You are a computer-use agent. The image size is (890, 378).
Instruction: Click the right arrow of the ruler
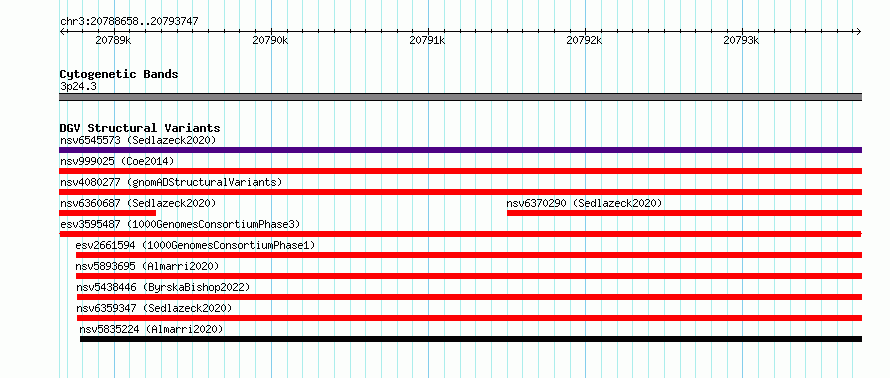click(x=859, y=31)
